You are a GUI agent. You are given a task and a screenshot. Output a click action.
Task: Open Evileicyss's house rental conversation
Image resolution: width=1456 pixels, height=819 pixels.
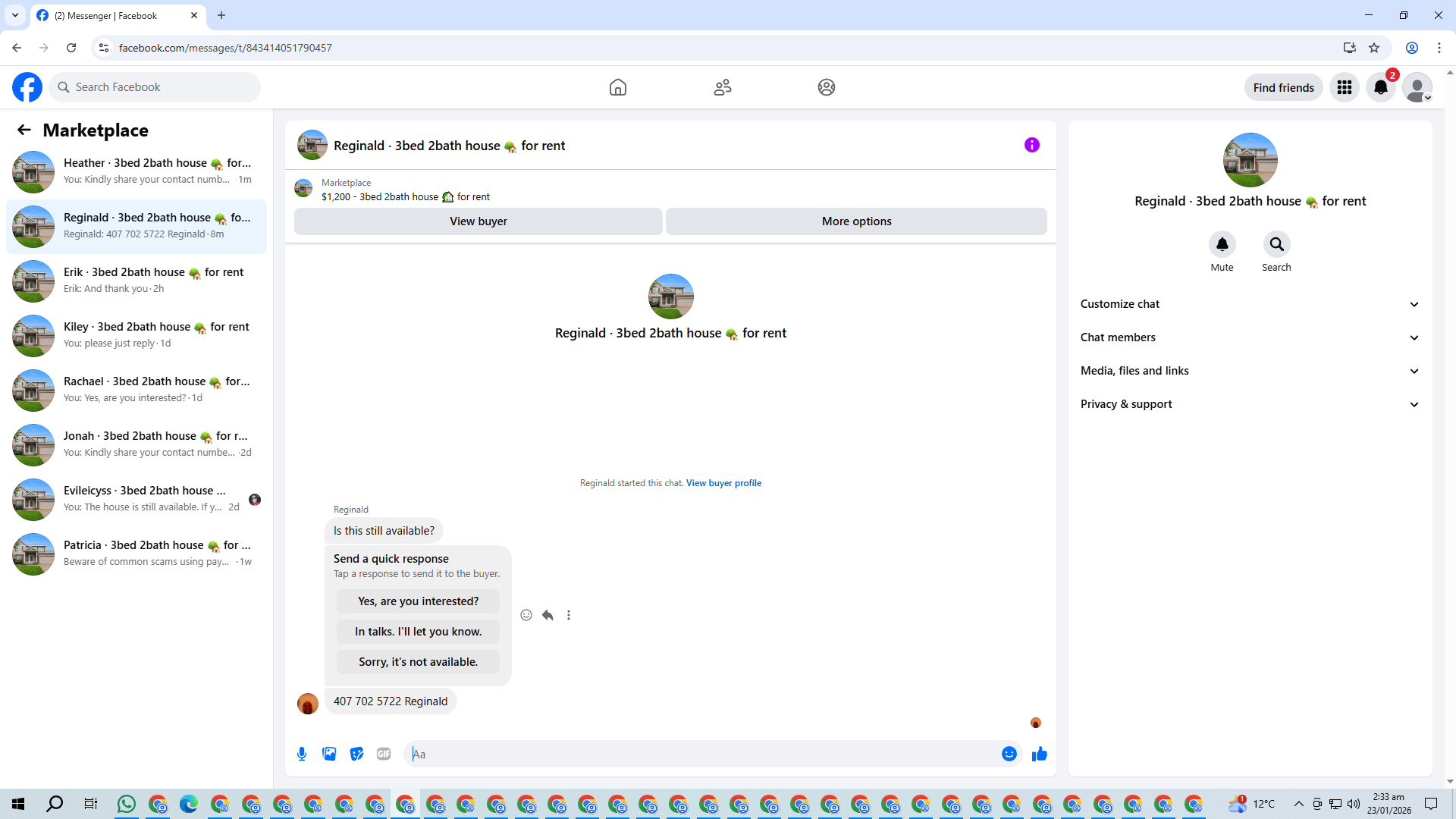point(136,500)
